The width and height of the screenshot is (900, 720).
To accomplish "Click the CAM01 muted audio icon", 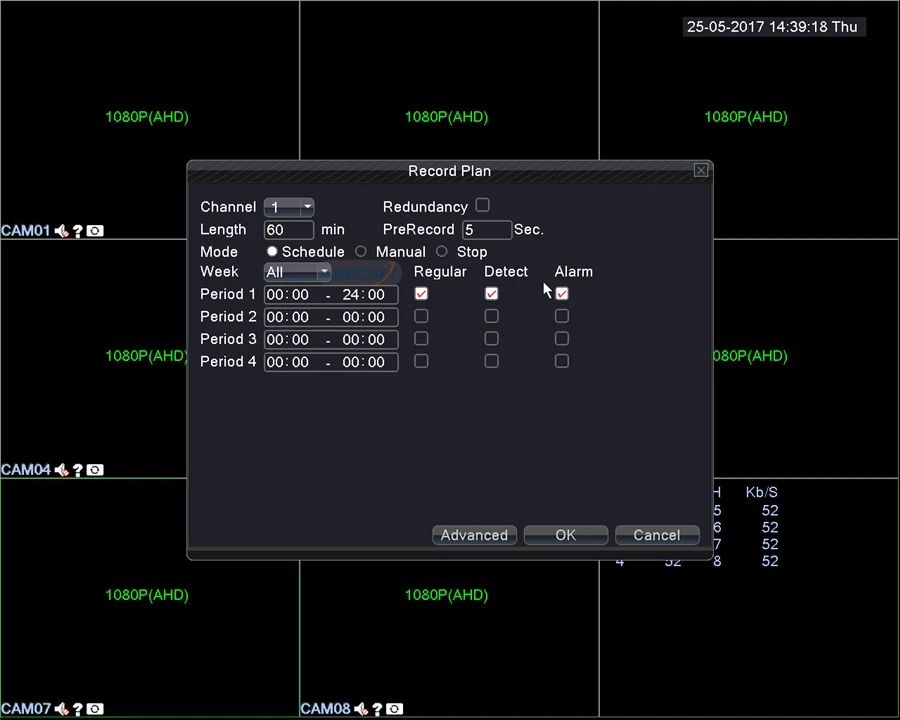I will pos(61,231).
